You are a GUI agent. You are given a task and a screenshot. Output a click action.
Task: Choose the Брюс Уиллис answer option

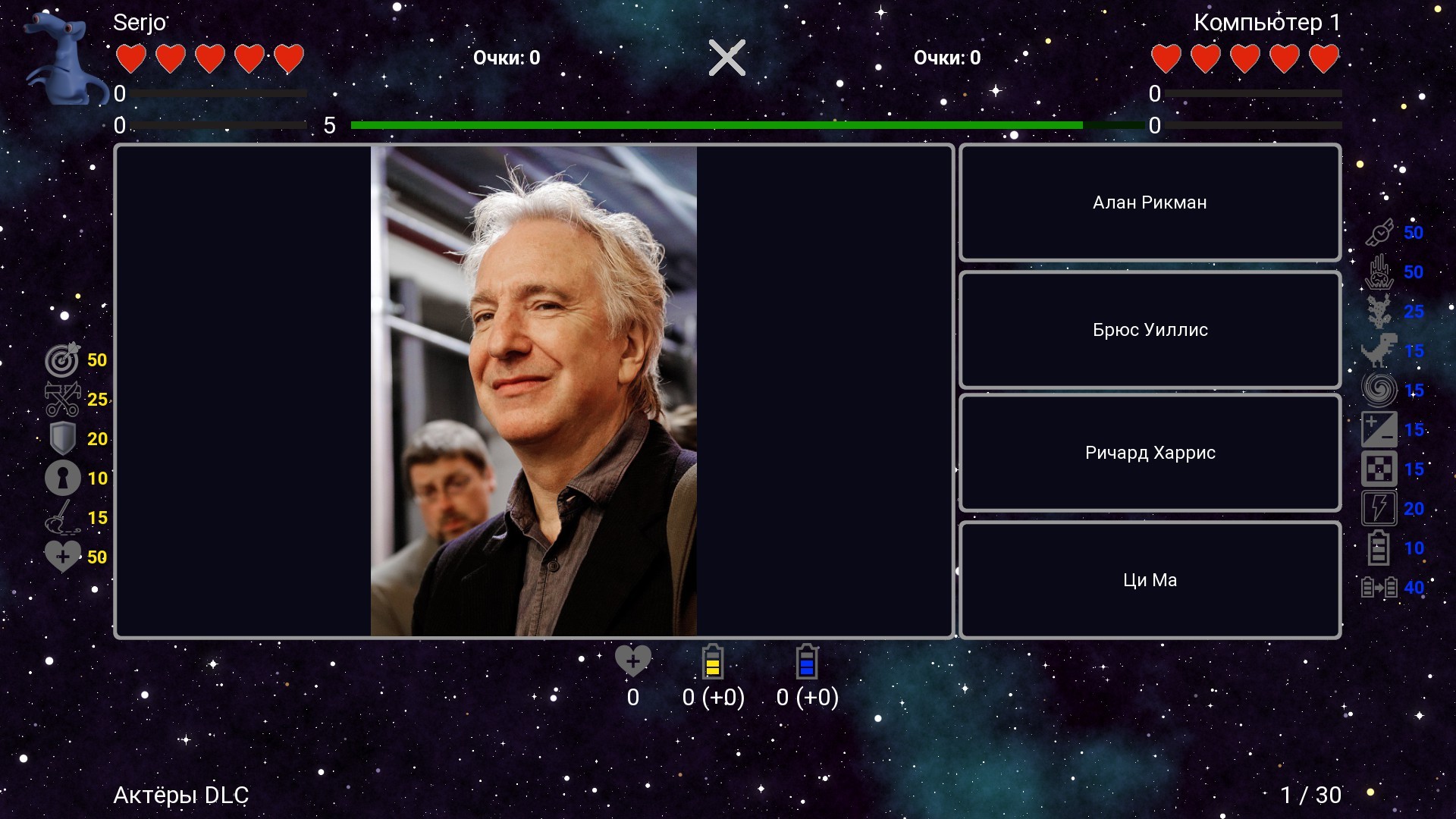tap(1150, 330)
